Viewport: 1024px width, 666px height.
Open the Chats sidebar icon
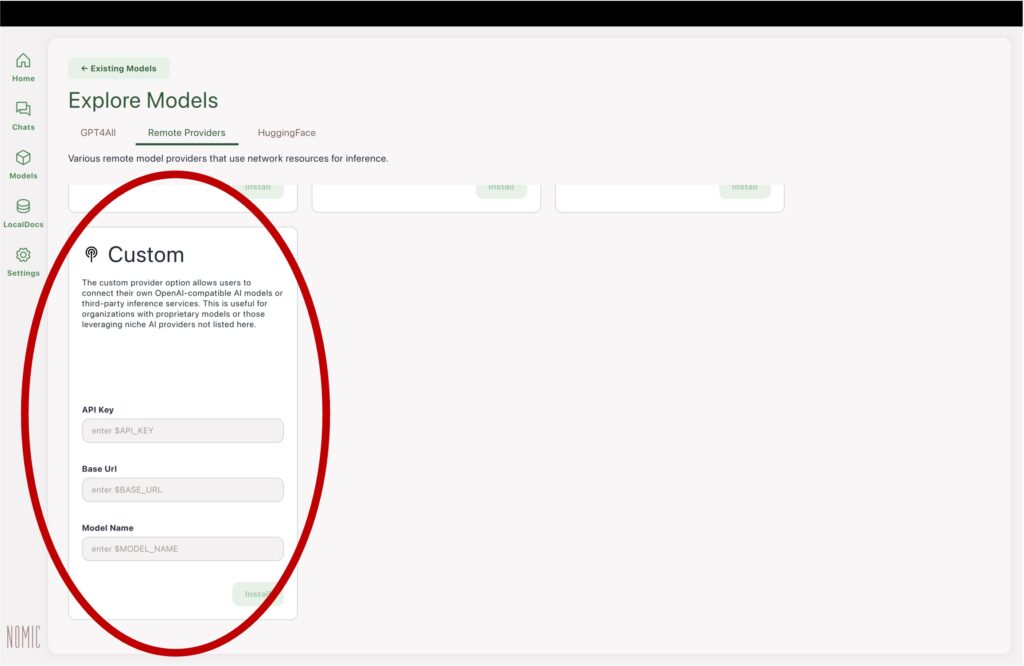click(x=23, y=109)
